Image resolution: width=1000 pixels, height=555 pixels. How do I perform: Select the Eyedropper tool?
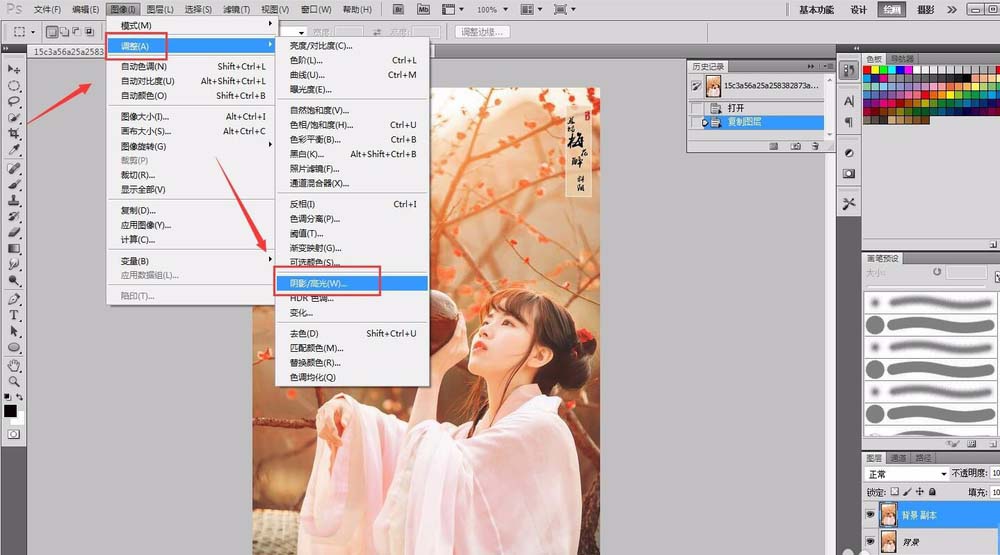point(14,150)
